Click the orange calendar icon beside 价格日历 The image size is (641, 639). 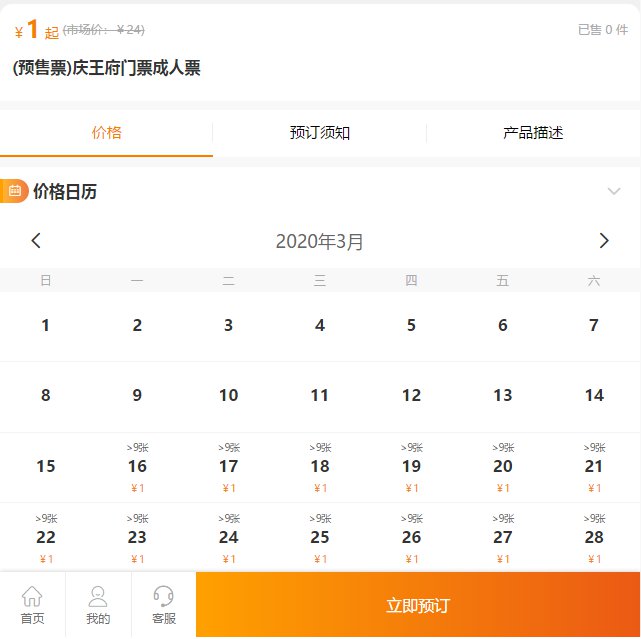(x=14, y=191)
